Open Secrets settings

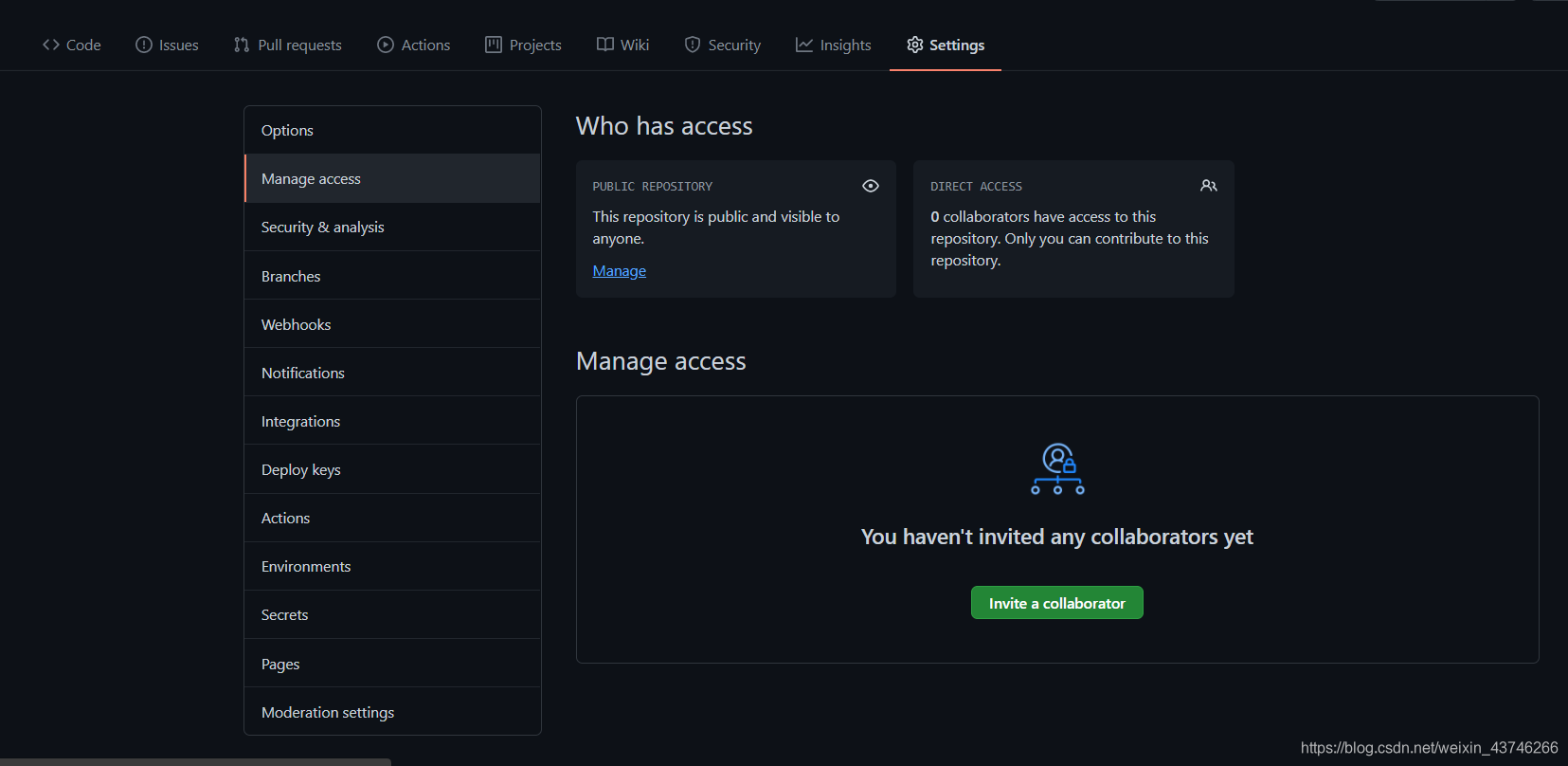pos(392,614)
